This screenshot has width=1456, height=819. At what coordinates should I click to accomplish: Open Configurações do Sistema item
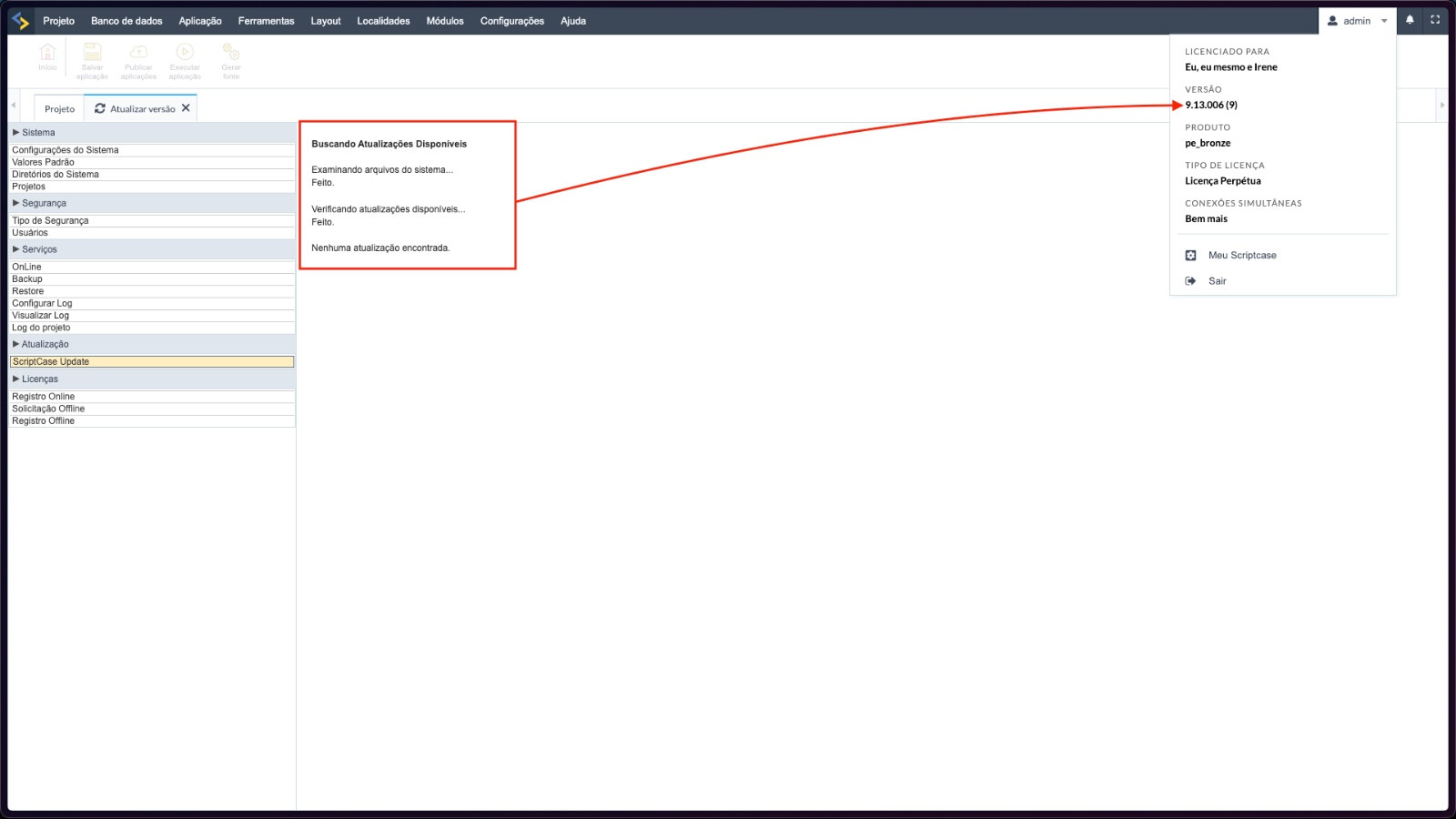tap(65, 150)
